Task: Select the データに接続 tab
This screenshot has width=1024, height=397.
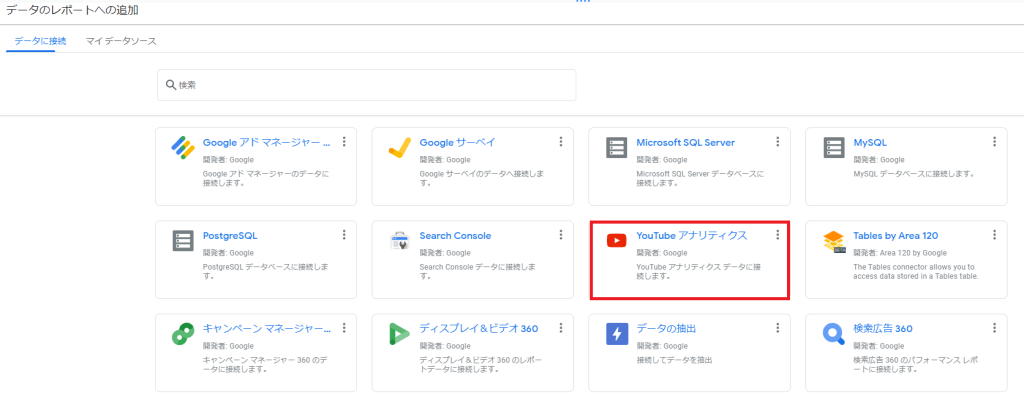Action: click(40, 40)
